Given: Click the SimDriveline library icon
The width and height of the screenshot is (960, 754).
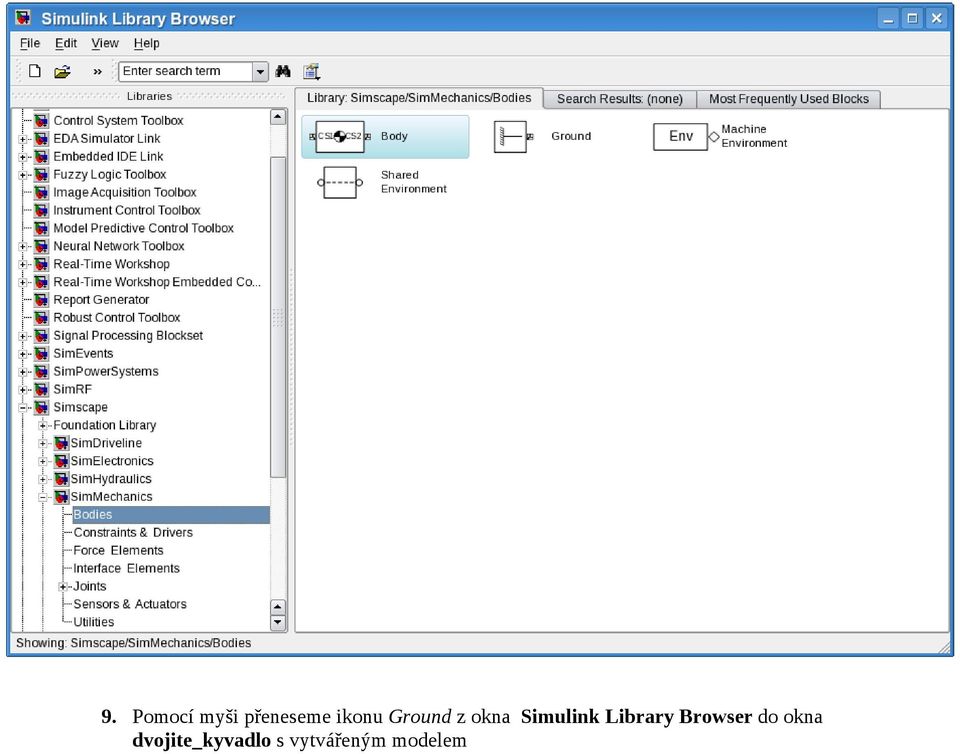Looking at the screenshot, I should 61,442.
